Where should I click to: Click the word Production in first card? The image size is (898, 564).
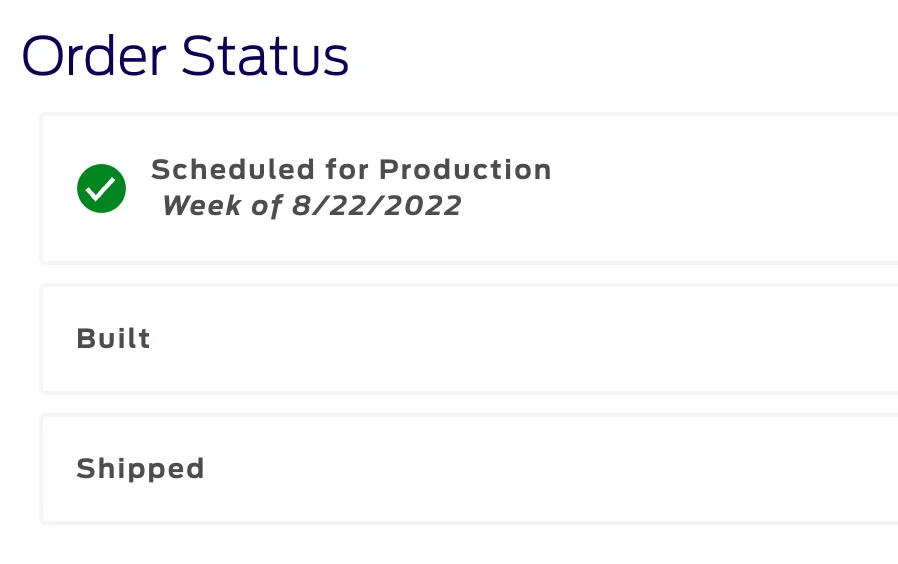point(465,169)
